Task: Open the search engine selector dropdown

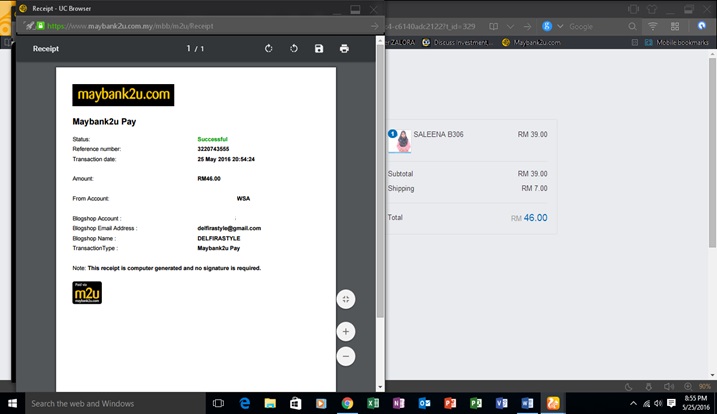Action: point(560,27)
